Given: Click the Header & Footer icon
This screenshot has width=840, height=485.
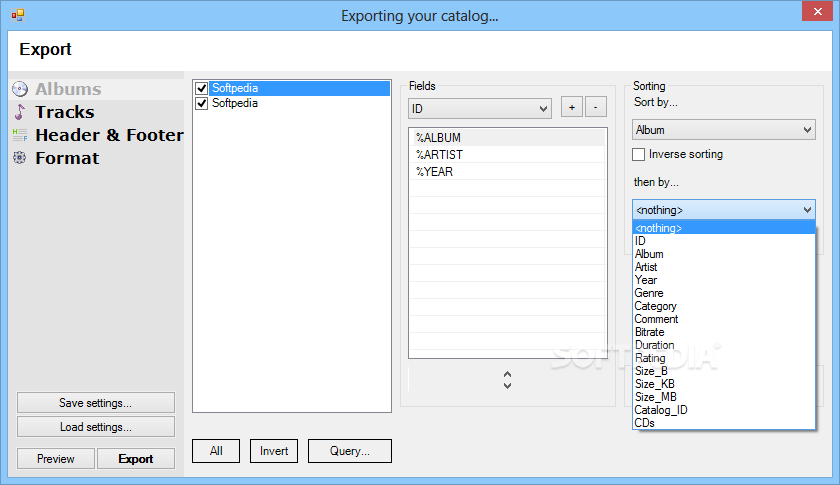Looking at the screenshot, I should point(20,135).
